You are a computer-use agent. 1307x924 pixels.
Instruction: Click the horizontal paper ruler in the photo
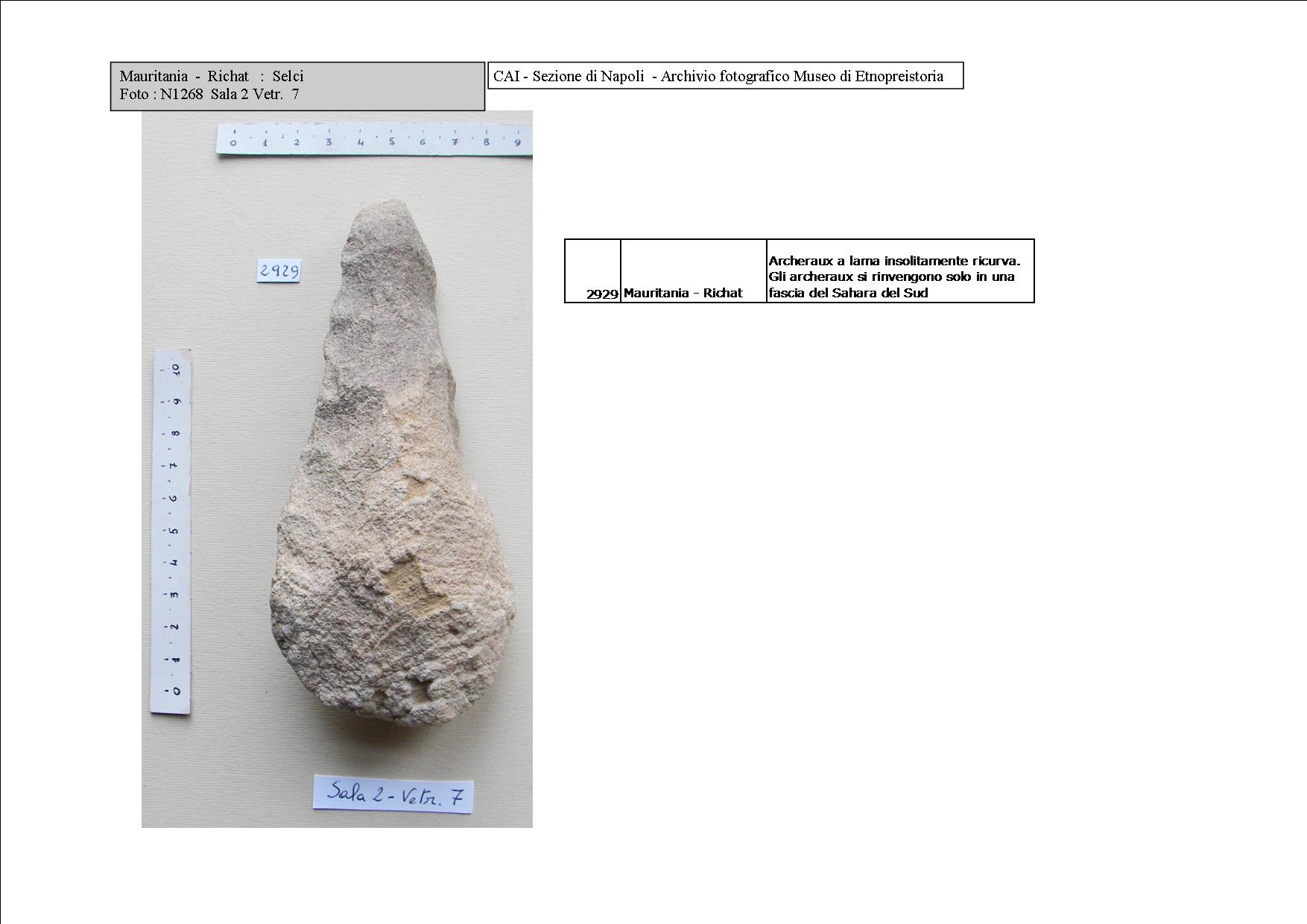[x=374, y=139]
